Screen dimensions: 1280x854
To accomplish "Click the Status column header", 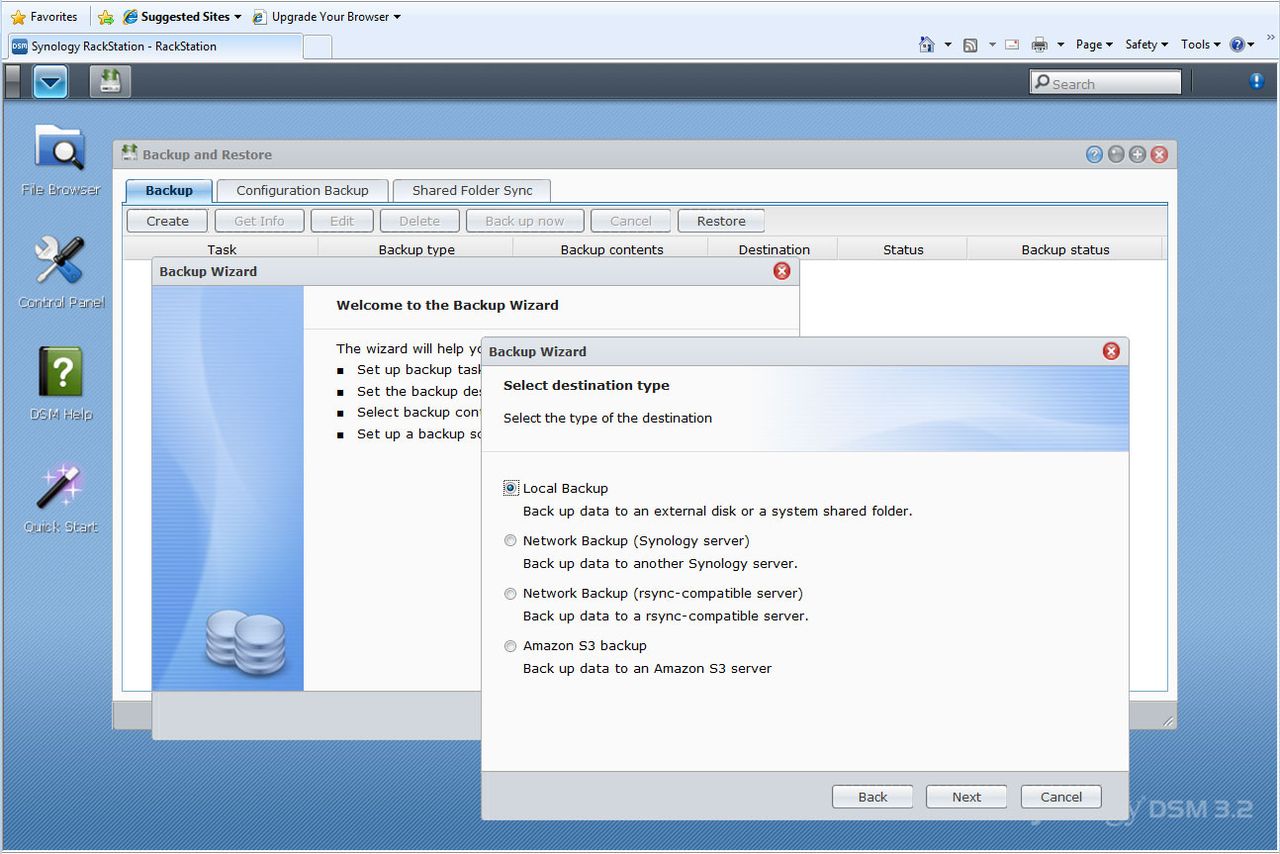I will [x=903, y=250].
